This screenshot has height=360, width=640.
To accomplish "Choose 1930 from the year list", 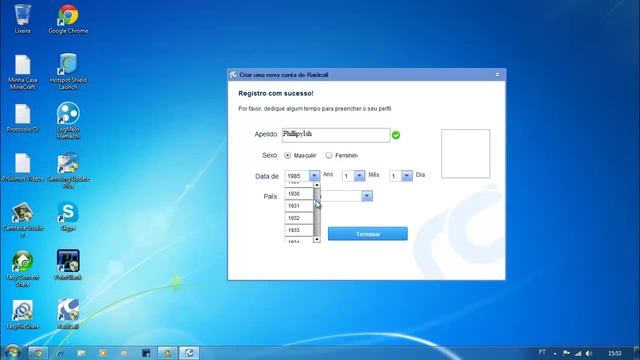I will coord(299,194).
